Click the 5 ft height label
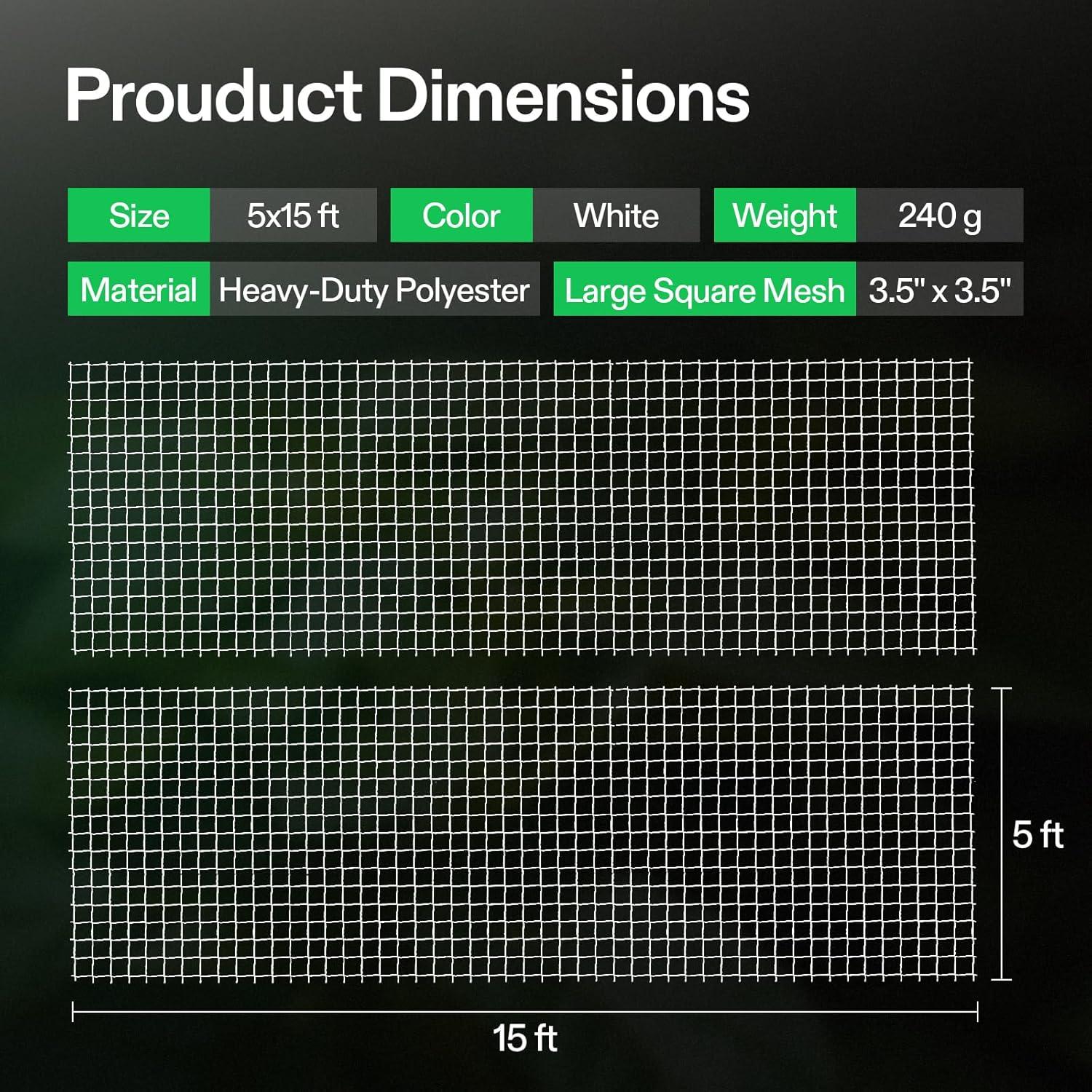 (x=1037, y=834)
